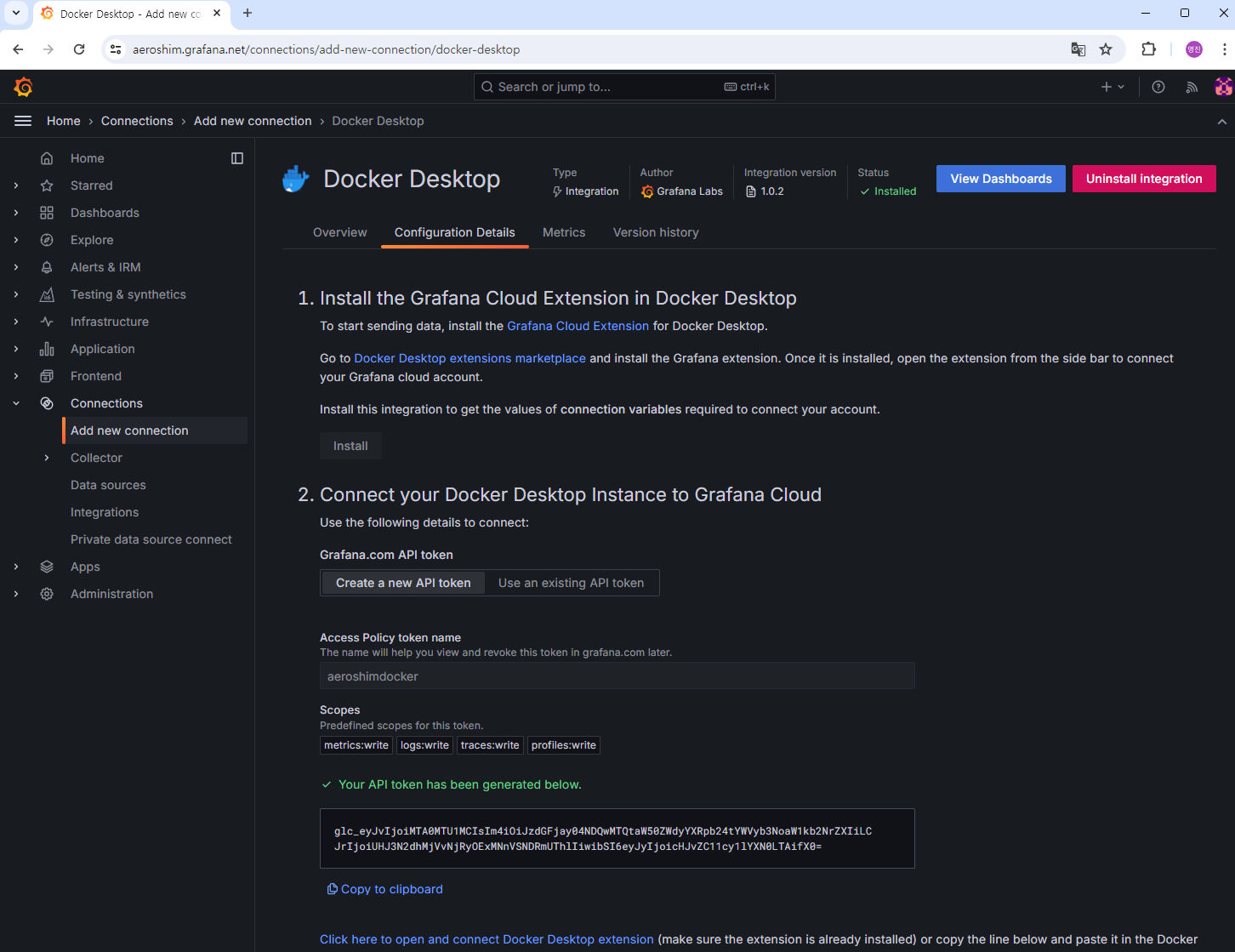Select Use an existing API token option

pyautogui.click(x=571, y=583)
